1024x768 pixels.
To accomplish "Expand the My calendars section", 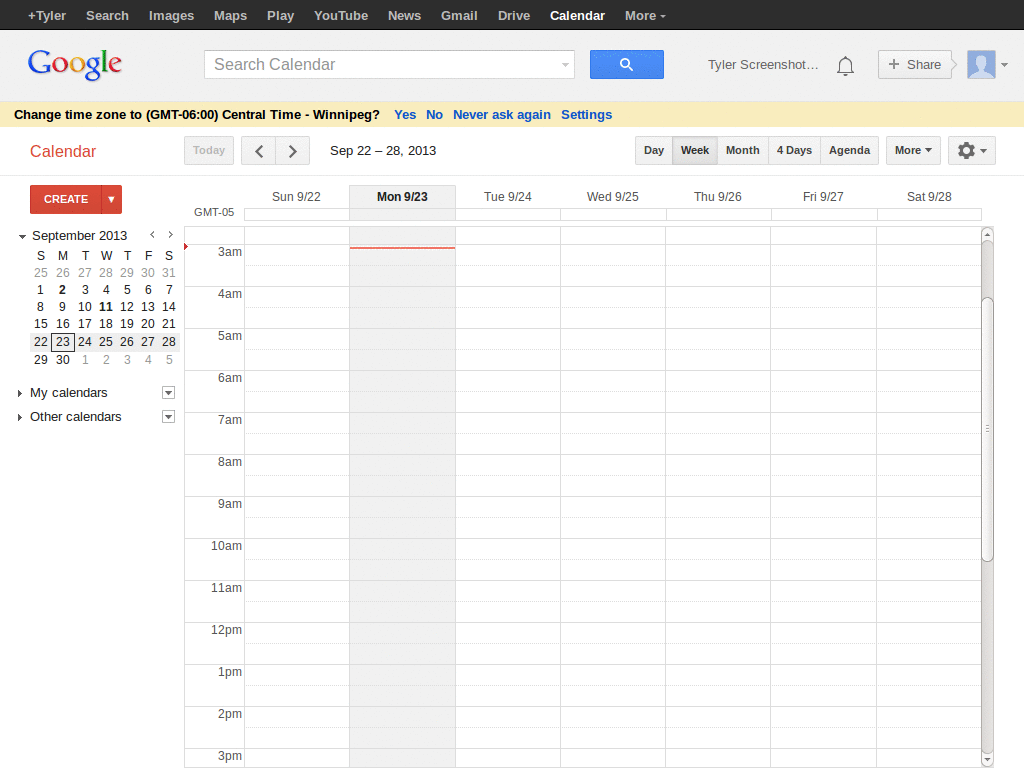I will pyautogui.click(x=20, y=393).
